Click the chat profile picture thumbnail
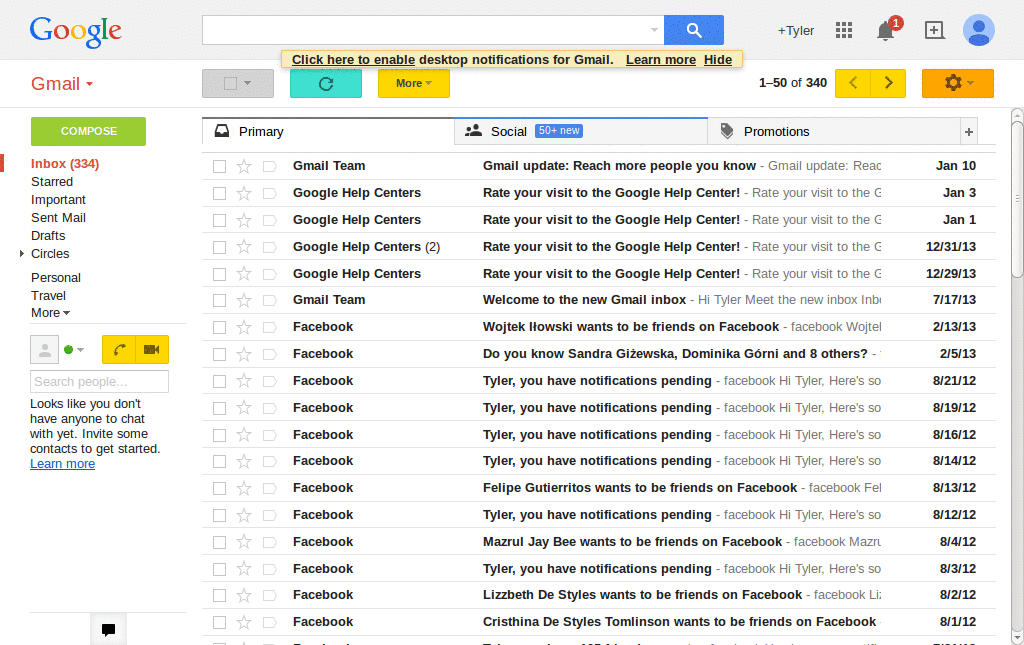The width and height of the screenshot is (1024, 645). [44, 350]
